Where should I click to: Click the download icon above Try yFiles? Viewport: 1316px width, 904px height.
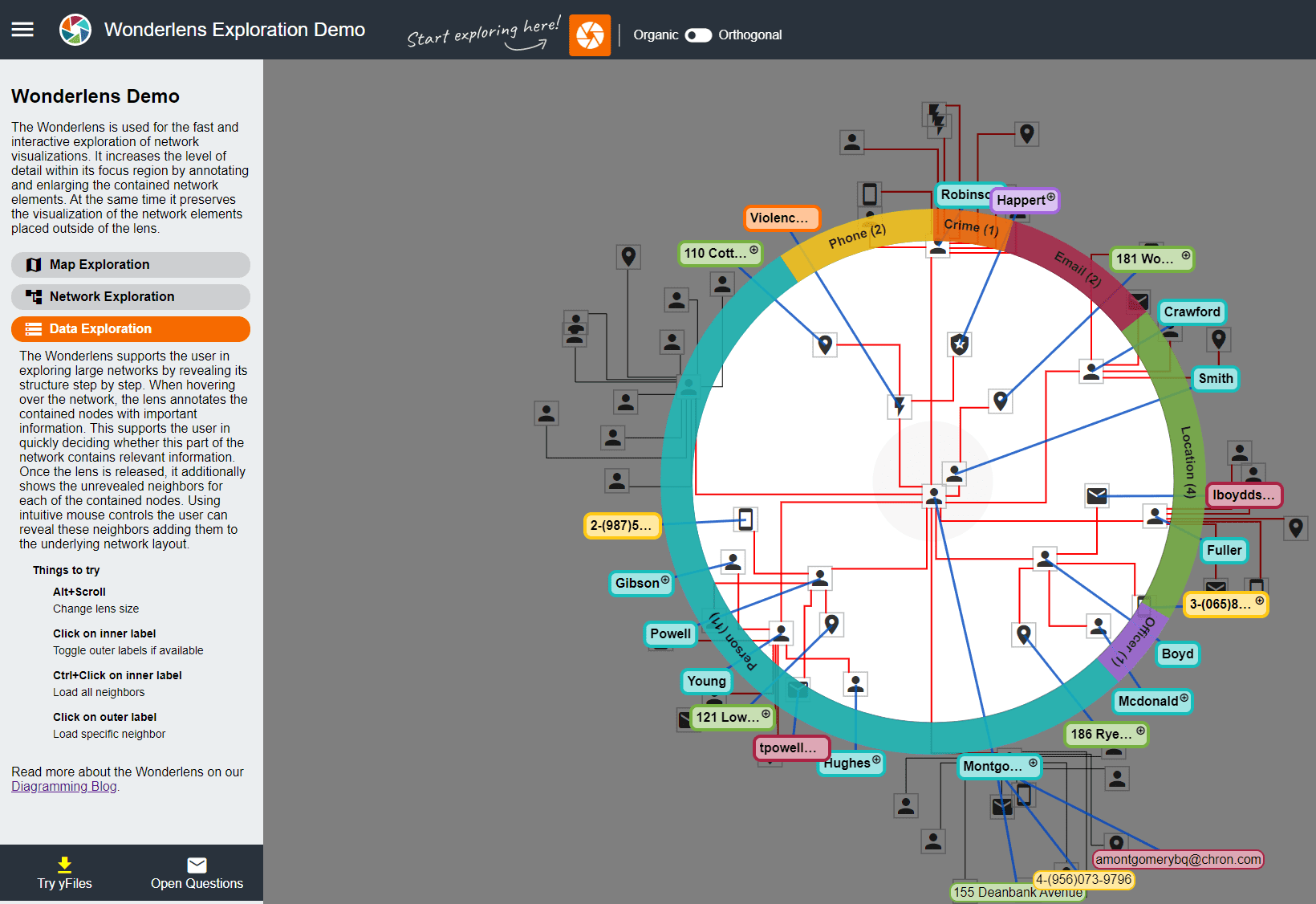63,865
